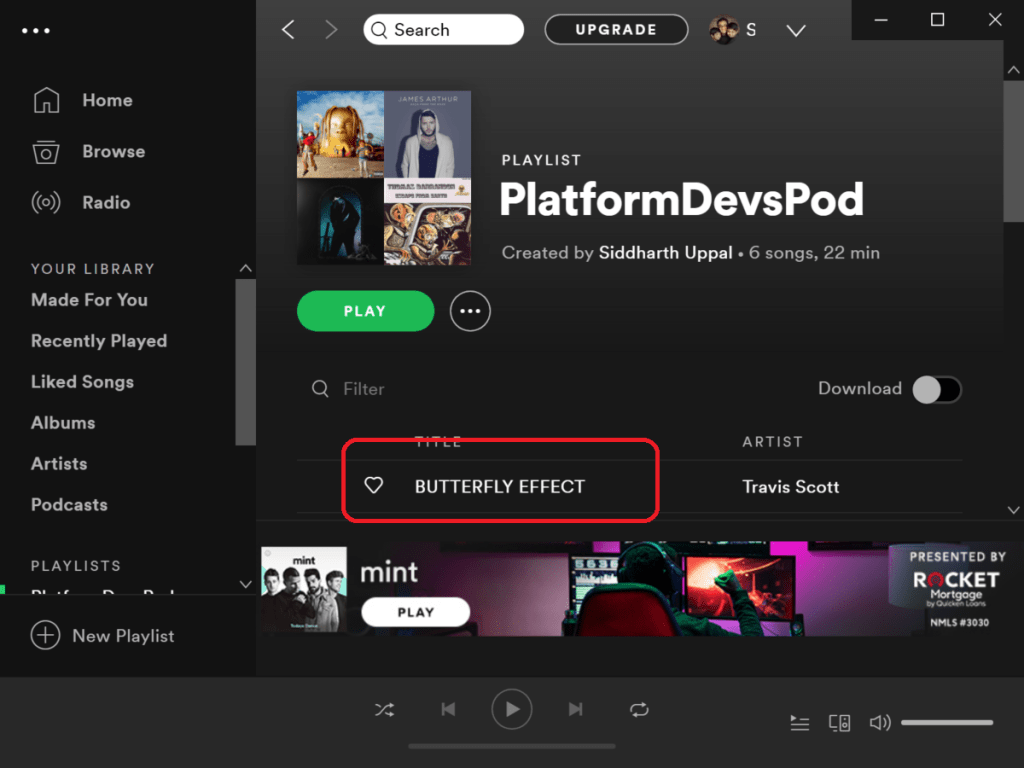Open Liked Songs in the library
This screenshot has height=768, width=1024.
pyautogui.click(x=82, y=382)
